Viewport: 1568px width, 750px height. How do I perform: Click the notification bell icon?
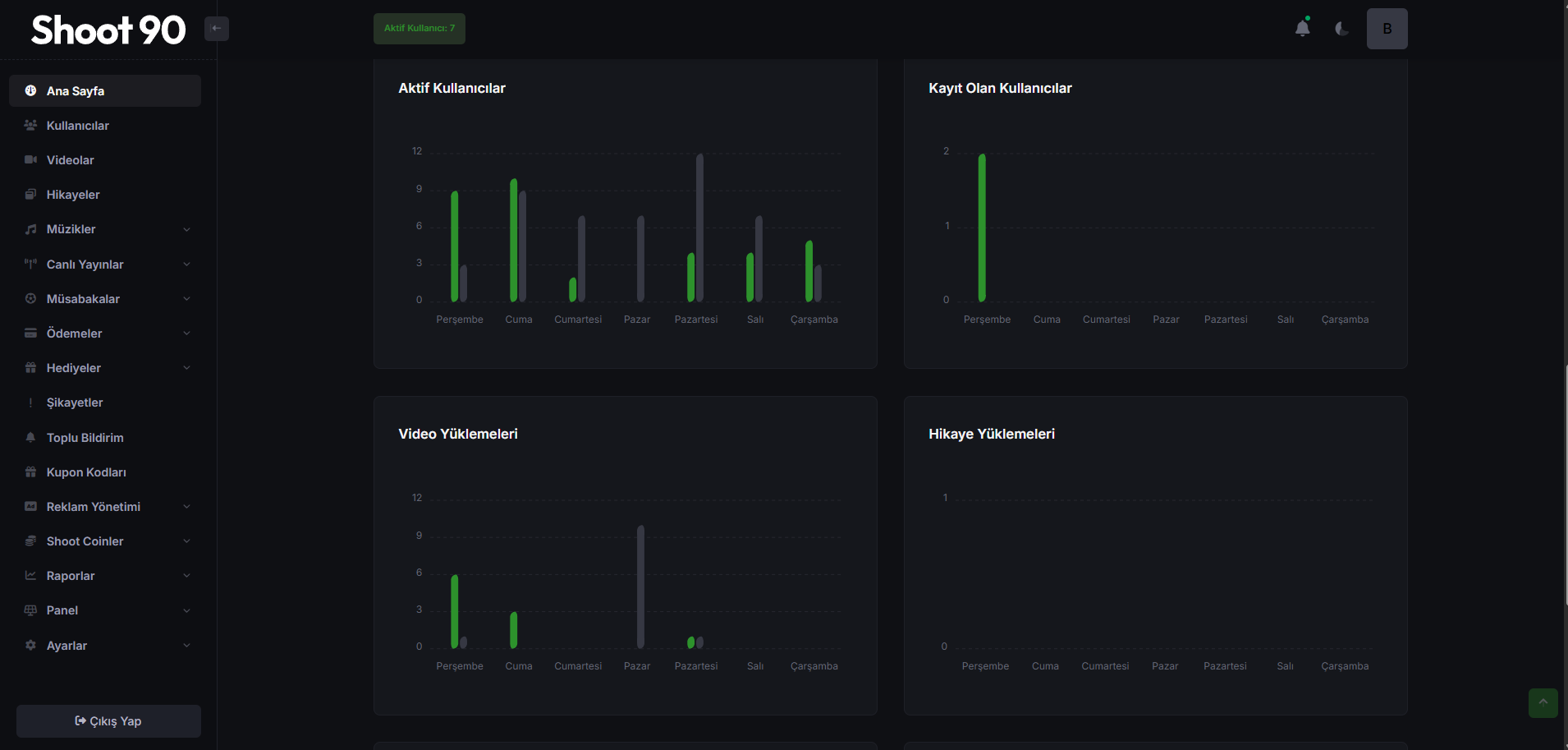coord(1302,29)
